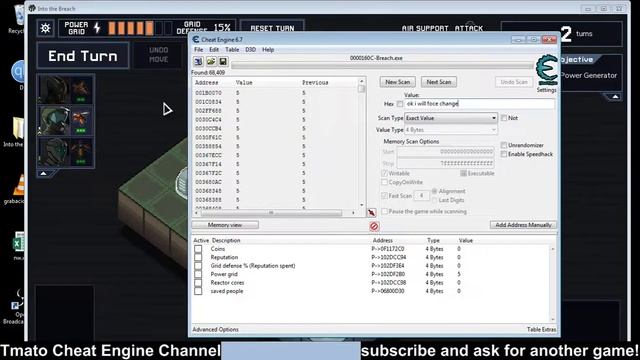Enable Pause the game while scanning

(384, 211)
